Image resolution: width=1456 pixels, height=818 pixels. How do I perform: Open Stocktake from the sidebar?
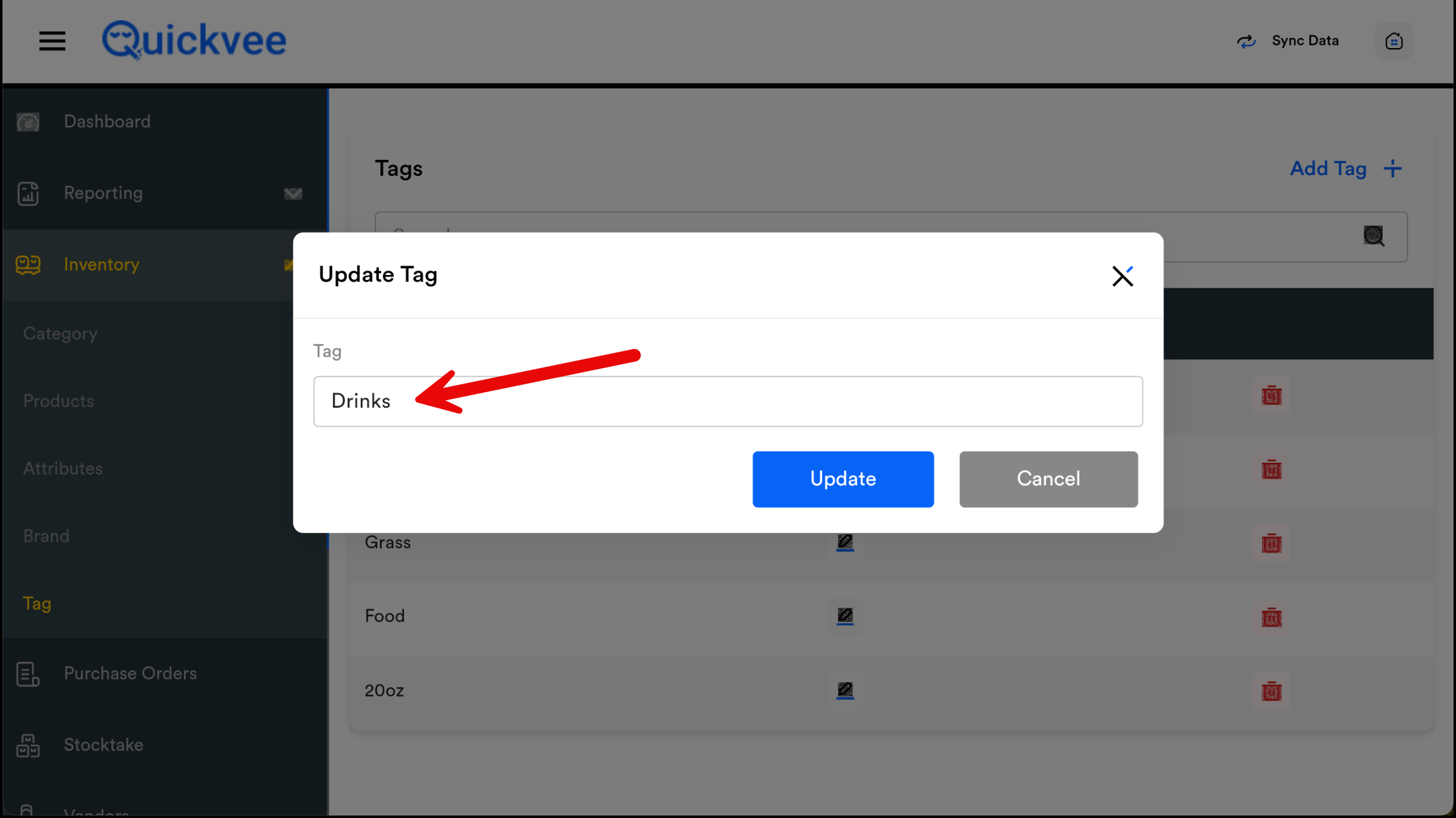(x=103, y=745)
